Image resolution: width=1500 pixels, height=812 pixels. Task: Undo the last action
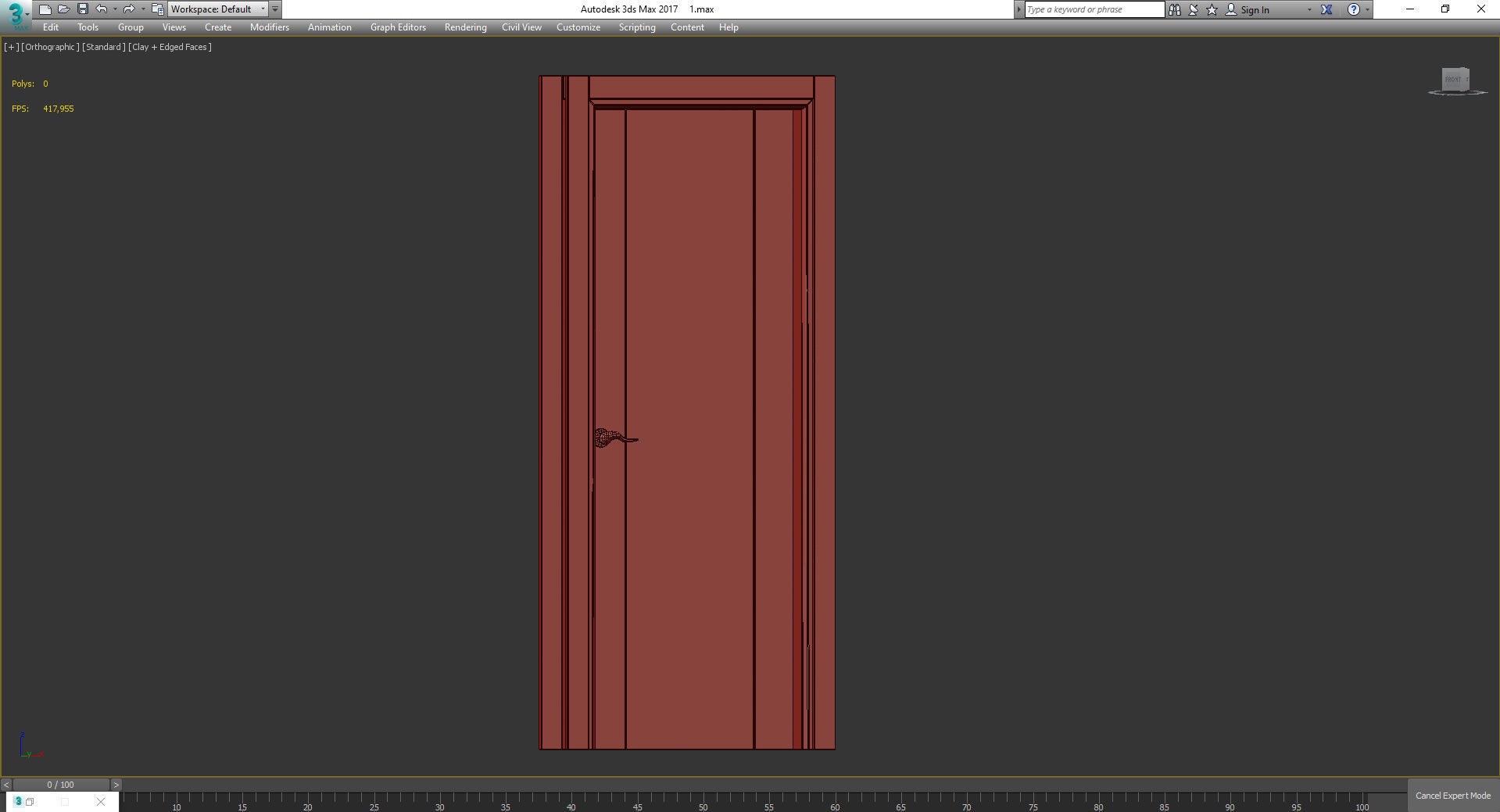(101, 9)
